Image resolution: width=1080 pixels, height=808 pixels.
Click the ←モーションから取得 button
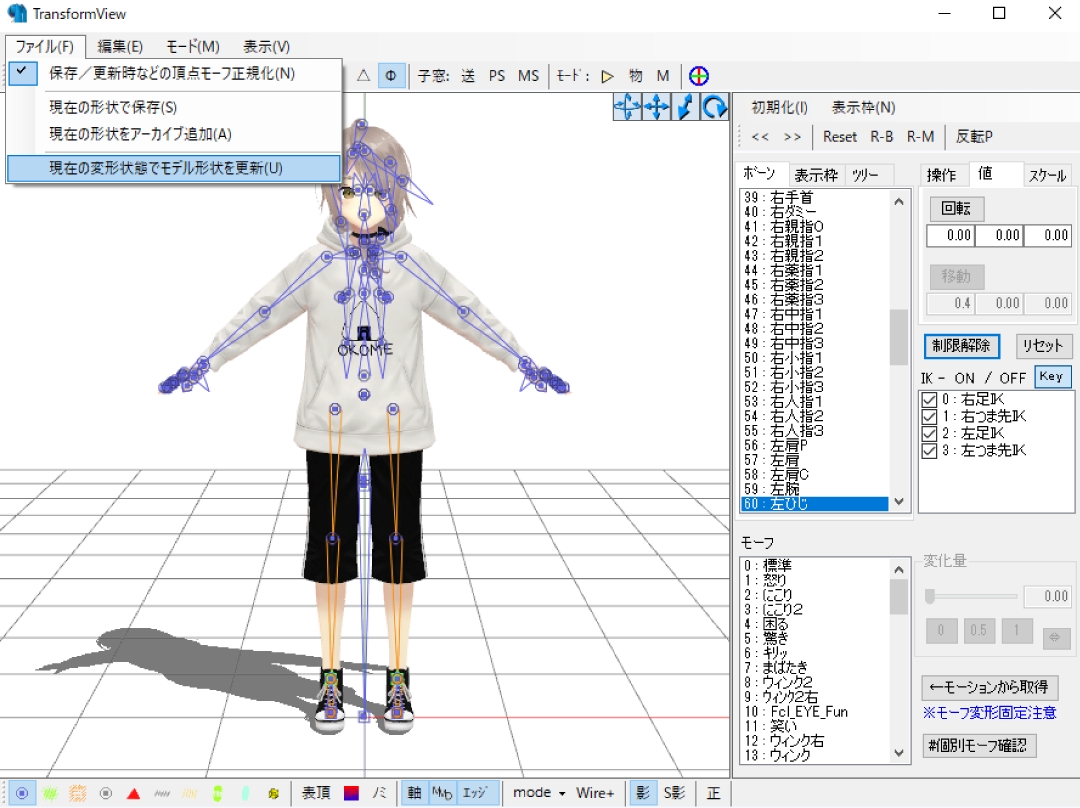(989, 688)
